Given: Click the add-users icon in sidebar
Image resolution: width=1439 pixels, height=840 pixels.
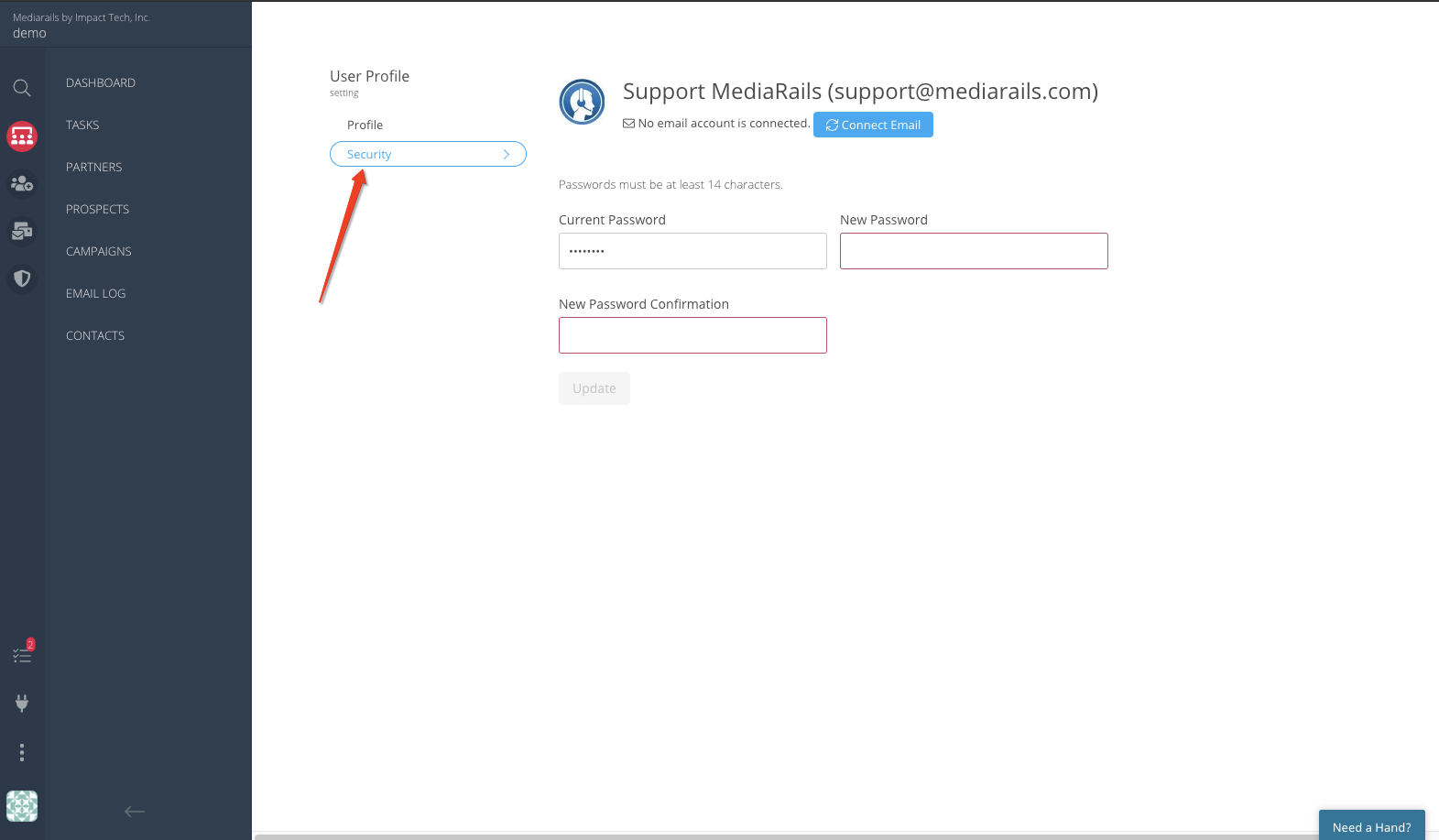Looking at the screenshot, I should 22,184.
